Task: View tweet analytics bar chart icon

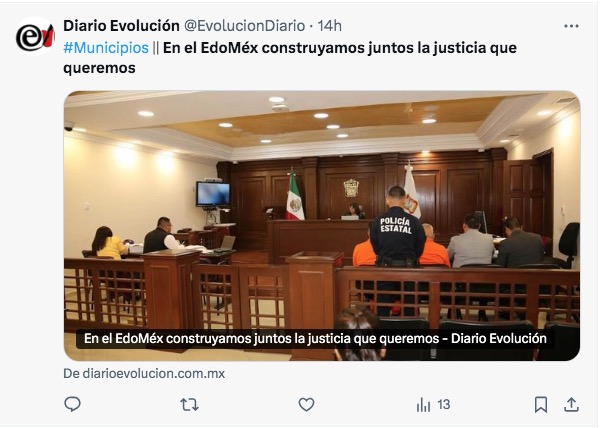Action: click(x=423, y=404)
